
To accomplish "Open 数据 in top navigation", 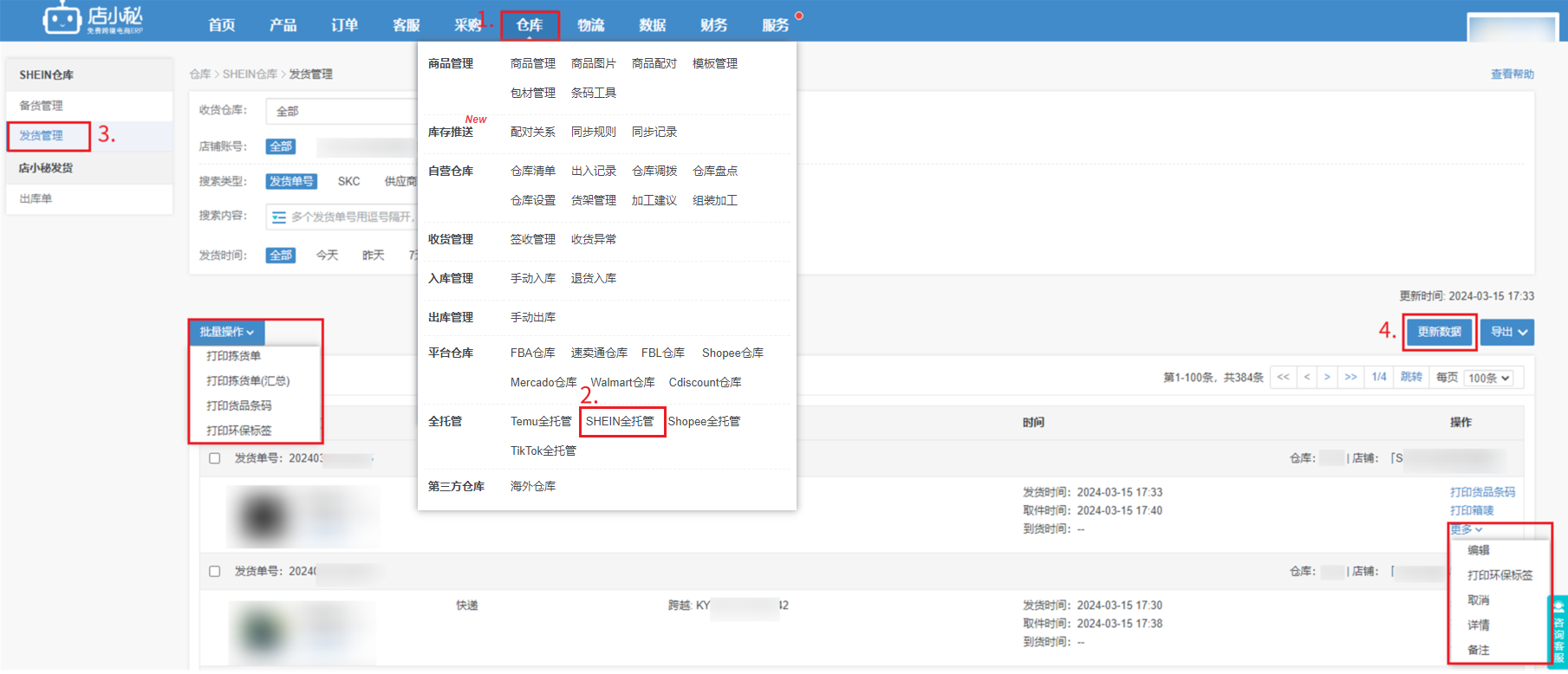I will point(653,25).
